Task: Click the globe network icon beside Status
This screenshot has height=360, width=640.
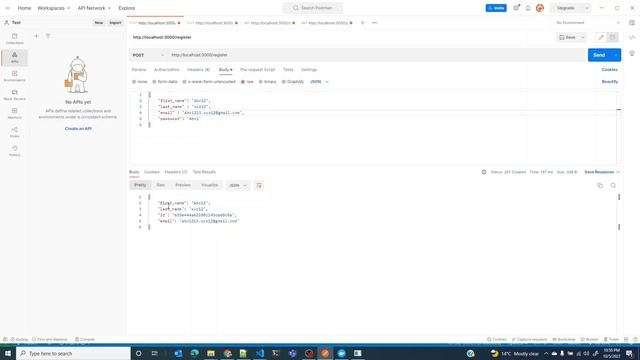Action: coord(484,172)
